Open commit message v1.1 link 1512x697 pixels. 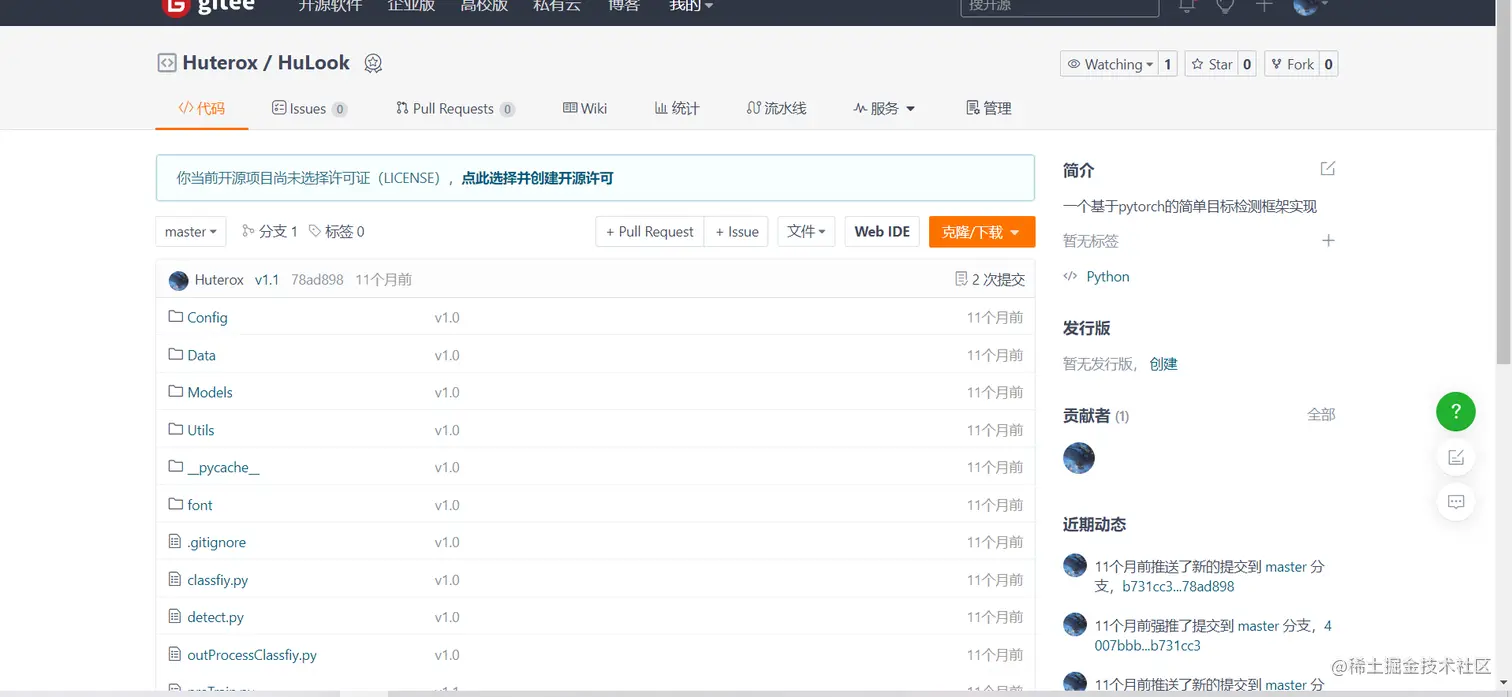pyautogui.click(x=267, y=280)
